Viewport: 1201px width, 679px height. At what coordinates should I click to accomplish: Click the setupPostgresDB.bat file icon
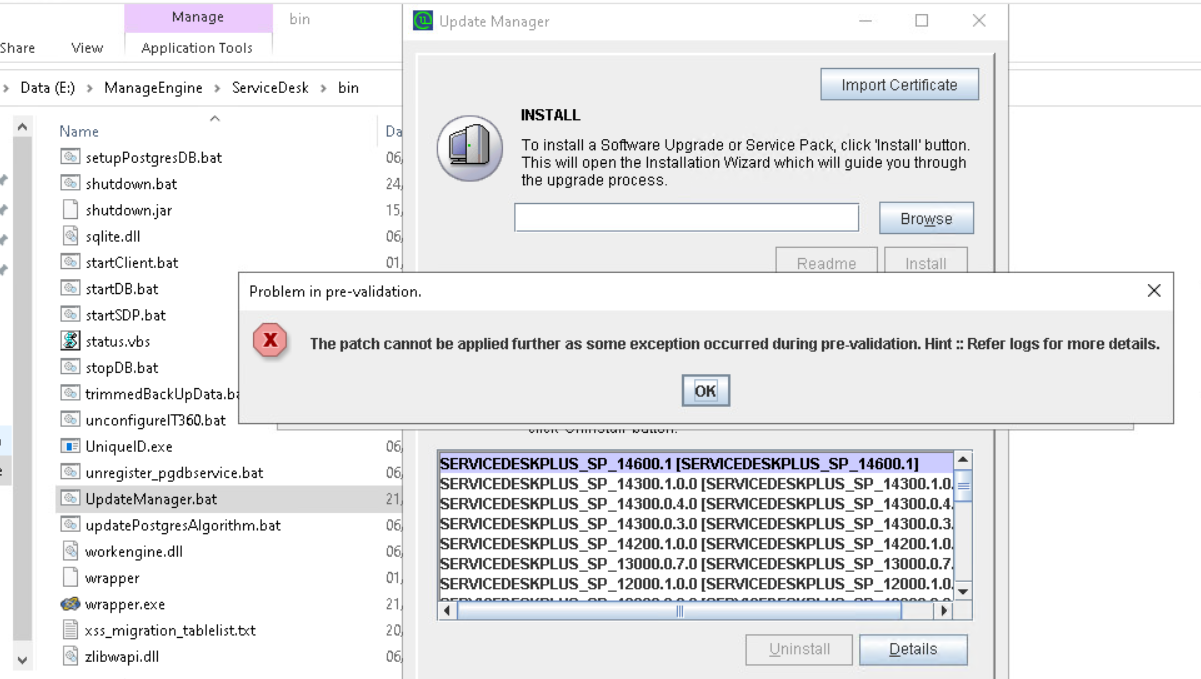70,157
